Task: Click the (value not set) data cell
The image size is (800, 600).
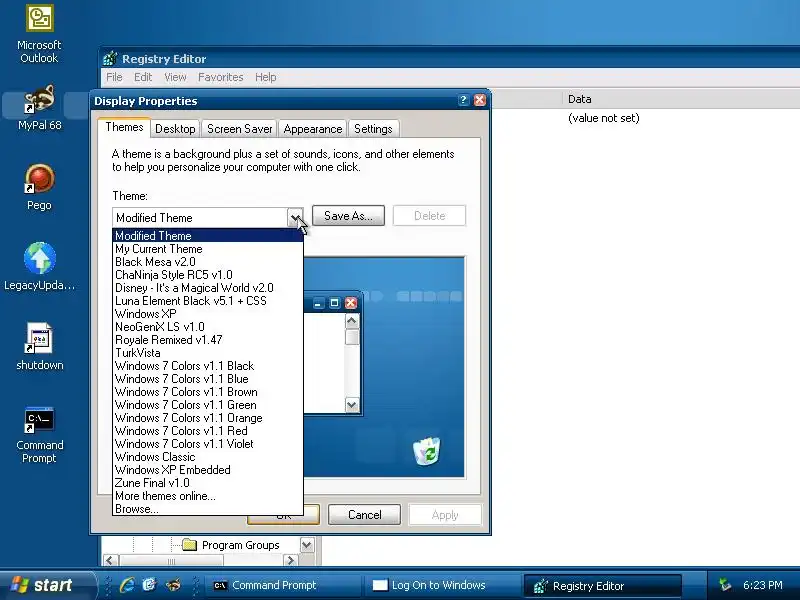Action: point(604,118)
